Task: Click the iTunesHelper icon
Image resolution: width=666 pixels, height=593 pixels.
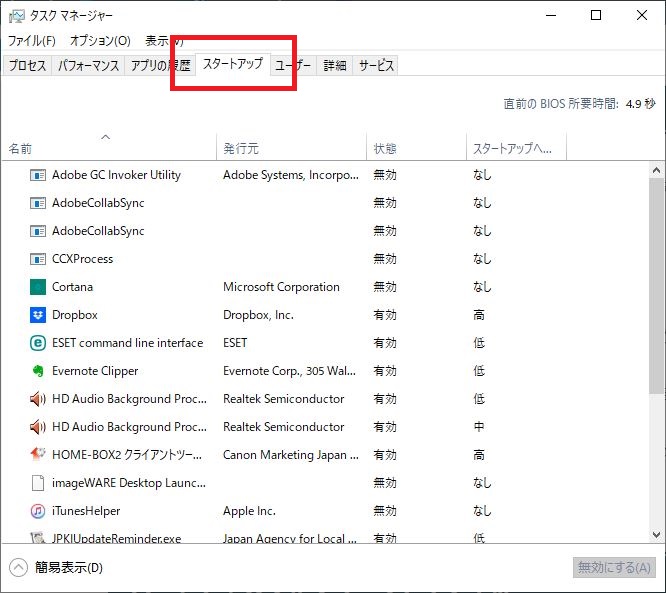Action: [x=38, y=511]
